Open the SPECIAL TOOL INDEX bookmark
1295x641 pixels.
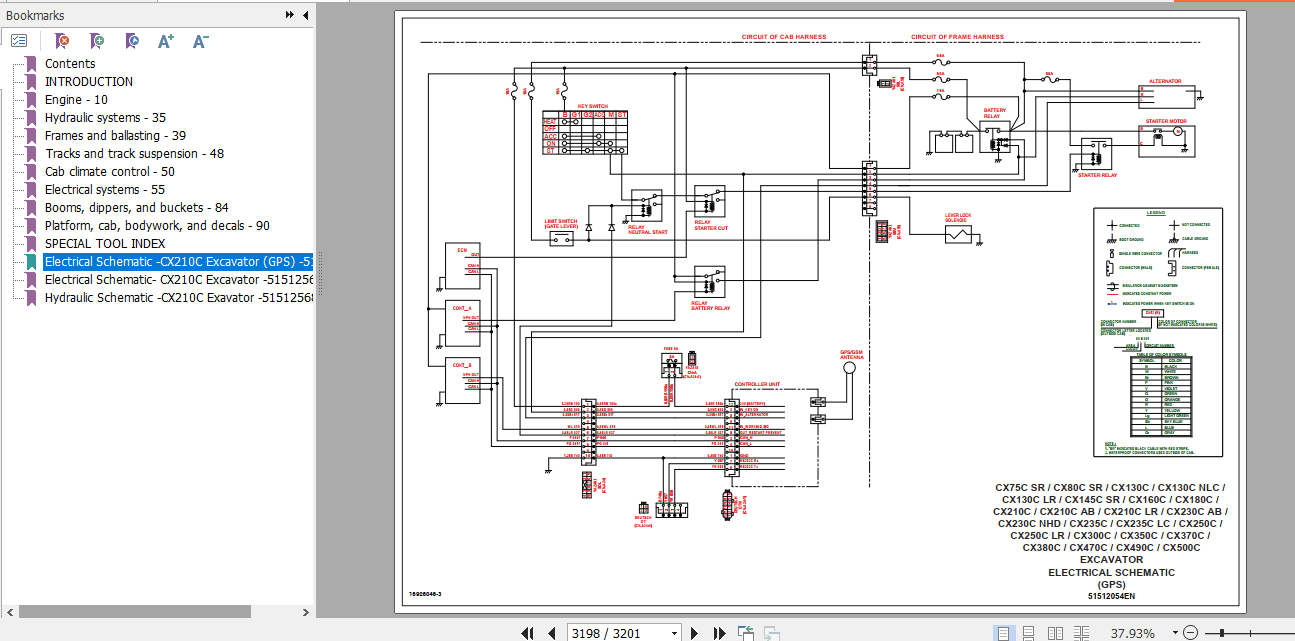click(105, 244)
